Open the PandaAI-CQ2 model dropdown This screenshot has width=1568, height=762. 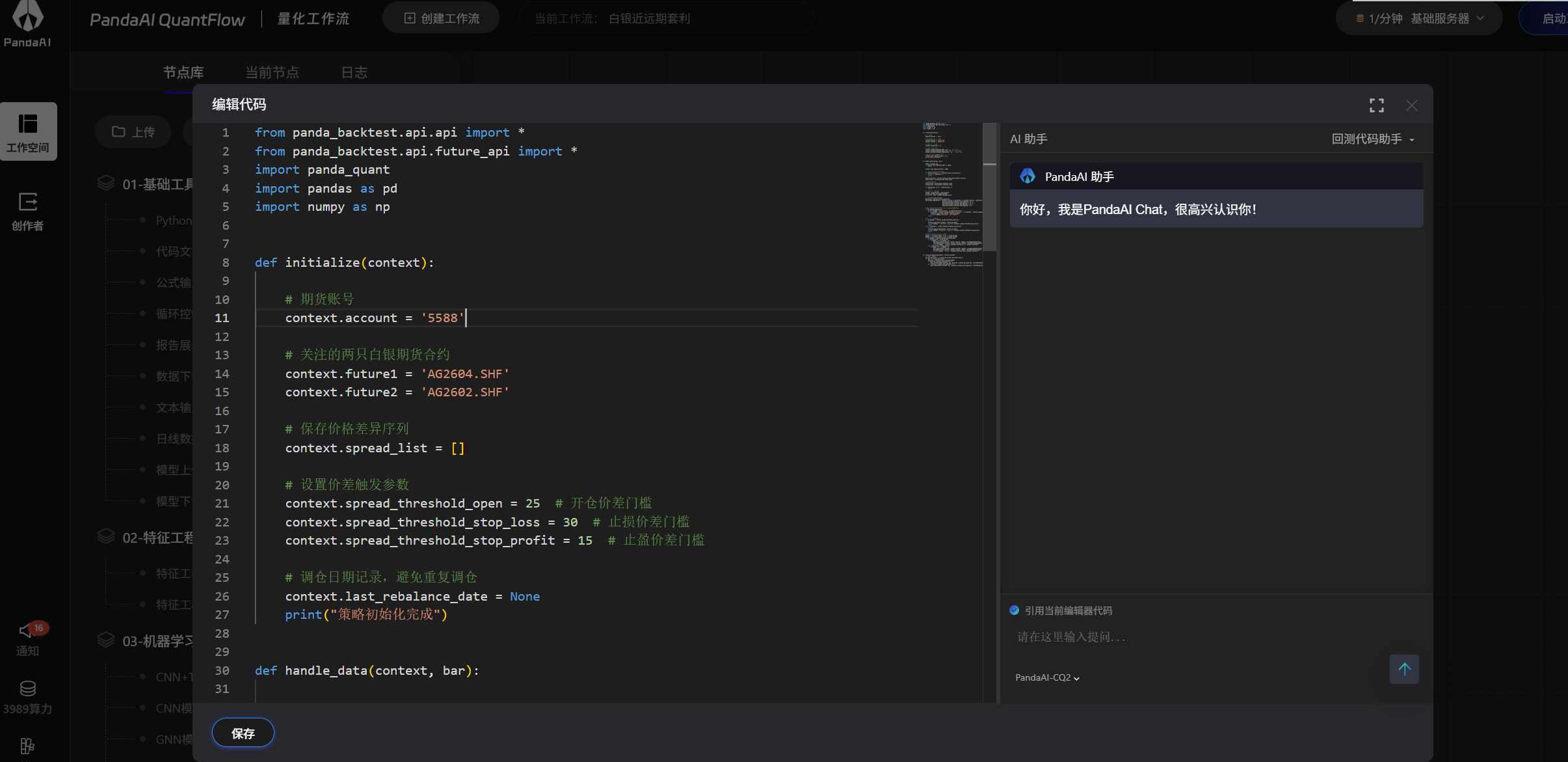point(1047,677)
